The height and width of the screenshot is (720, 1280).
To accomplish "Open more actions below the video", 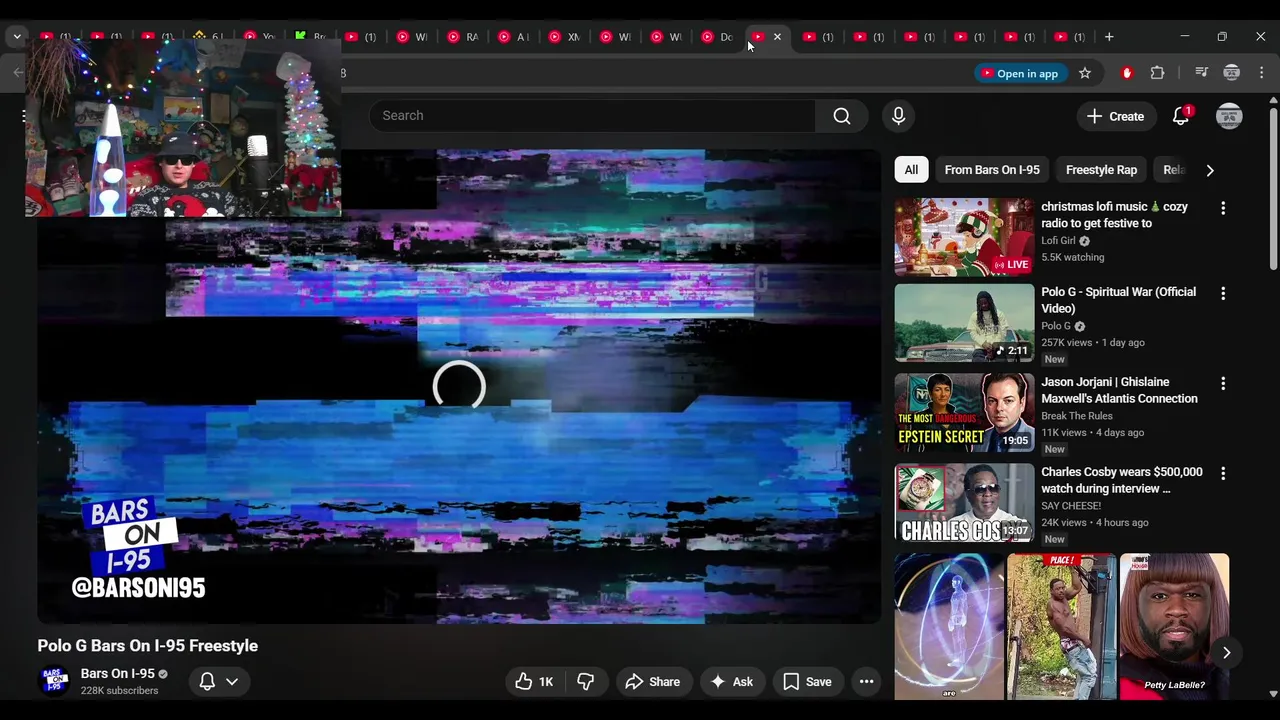I will pyautogui.click(x=866, y=682).
